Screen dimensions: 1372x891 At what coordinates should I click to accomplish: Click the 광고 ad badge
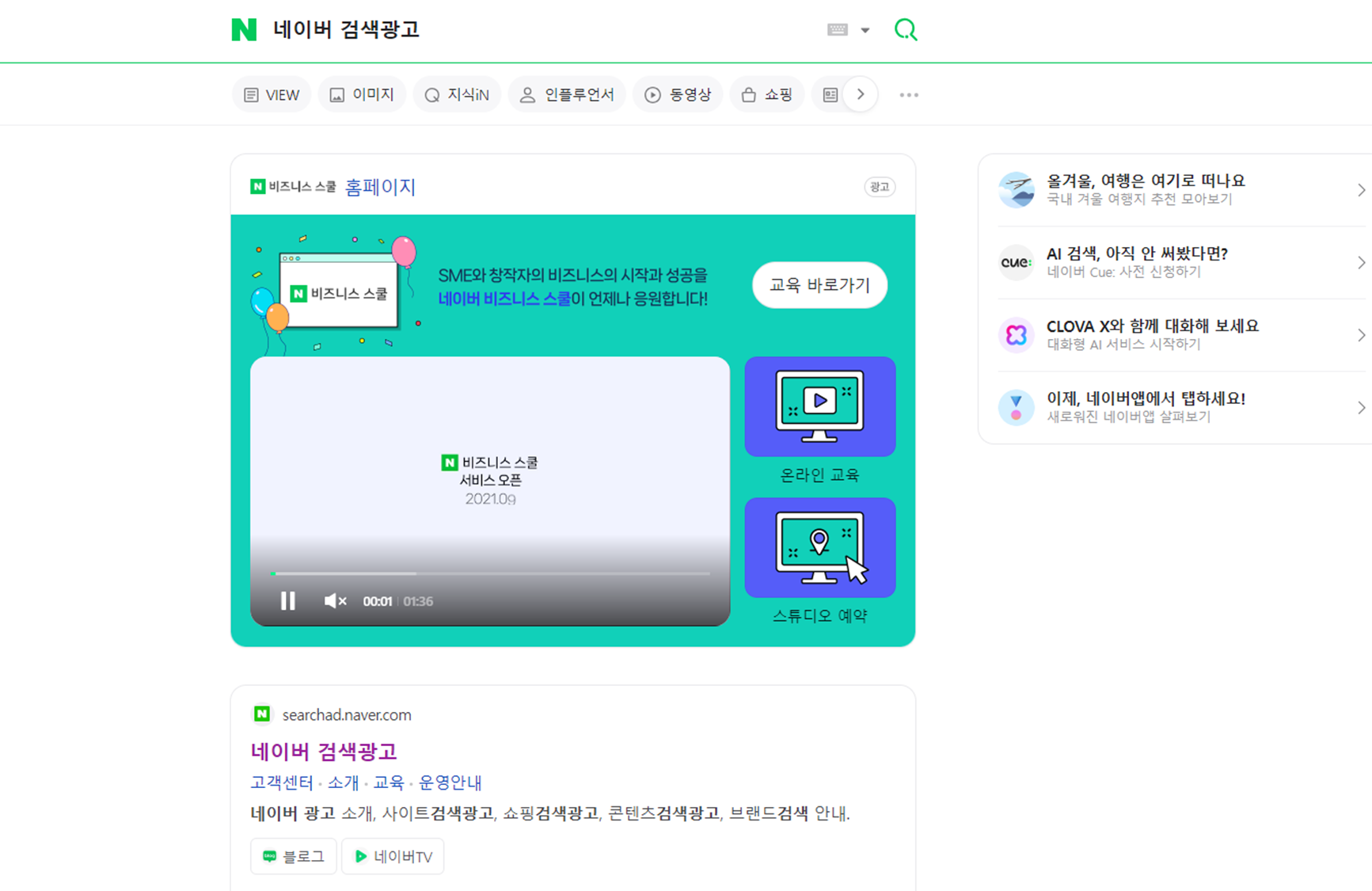click(x=880, y=187)
